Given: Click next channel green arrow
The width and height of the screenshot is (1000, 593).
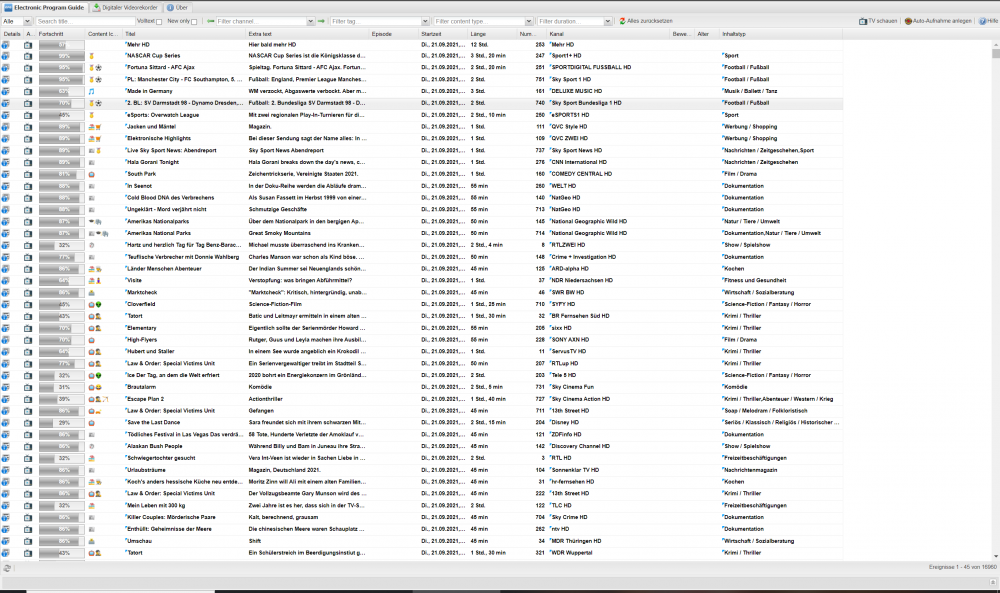Looking at the screenshot, I should [x=321, y=21].
